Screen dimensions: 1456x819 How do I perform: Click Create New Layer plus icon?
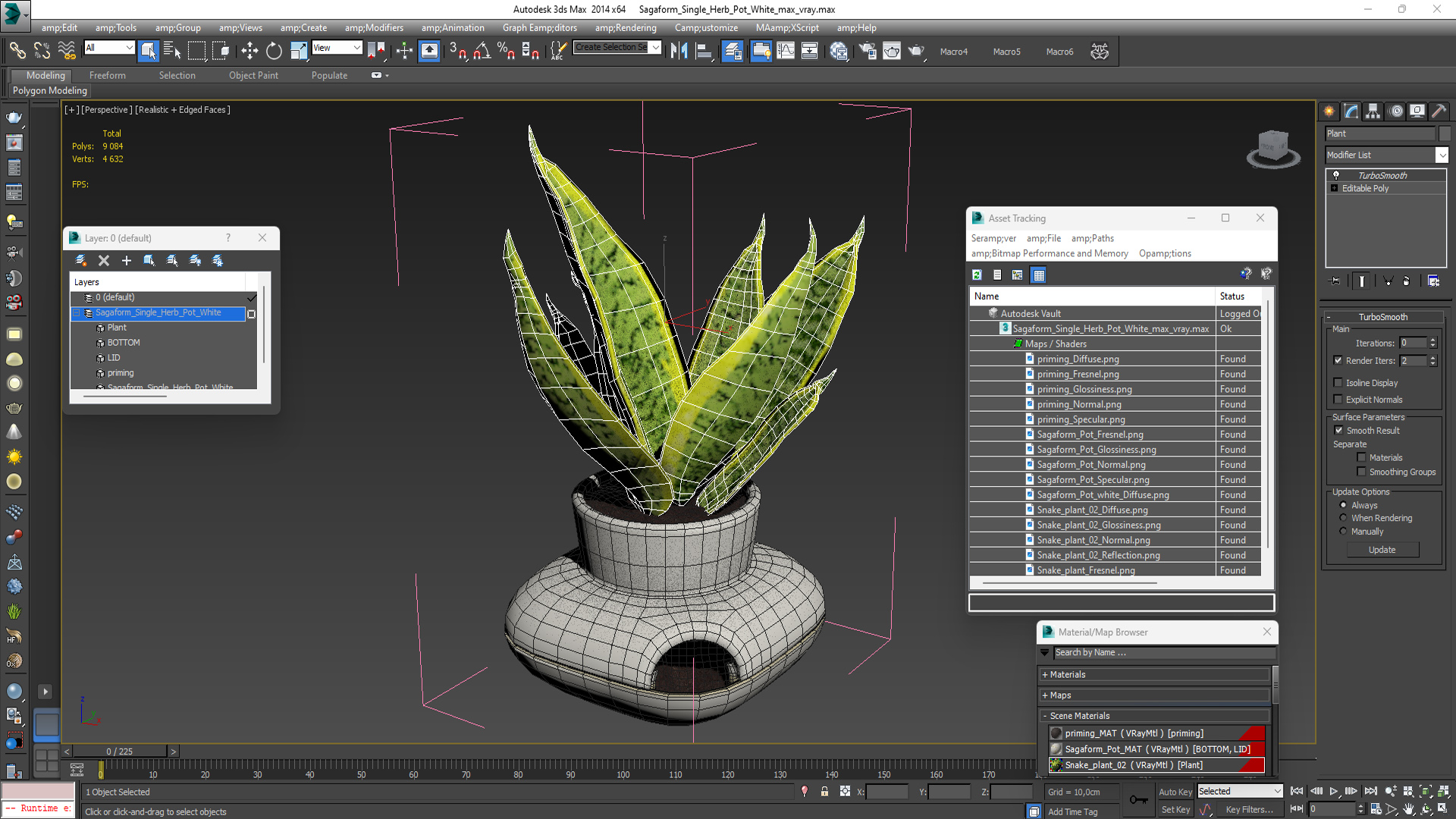point(127,260)
